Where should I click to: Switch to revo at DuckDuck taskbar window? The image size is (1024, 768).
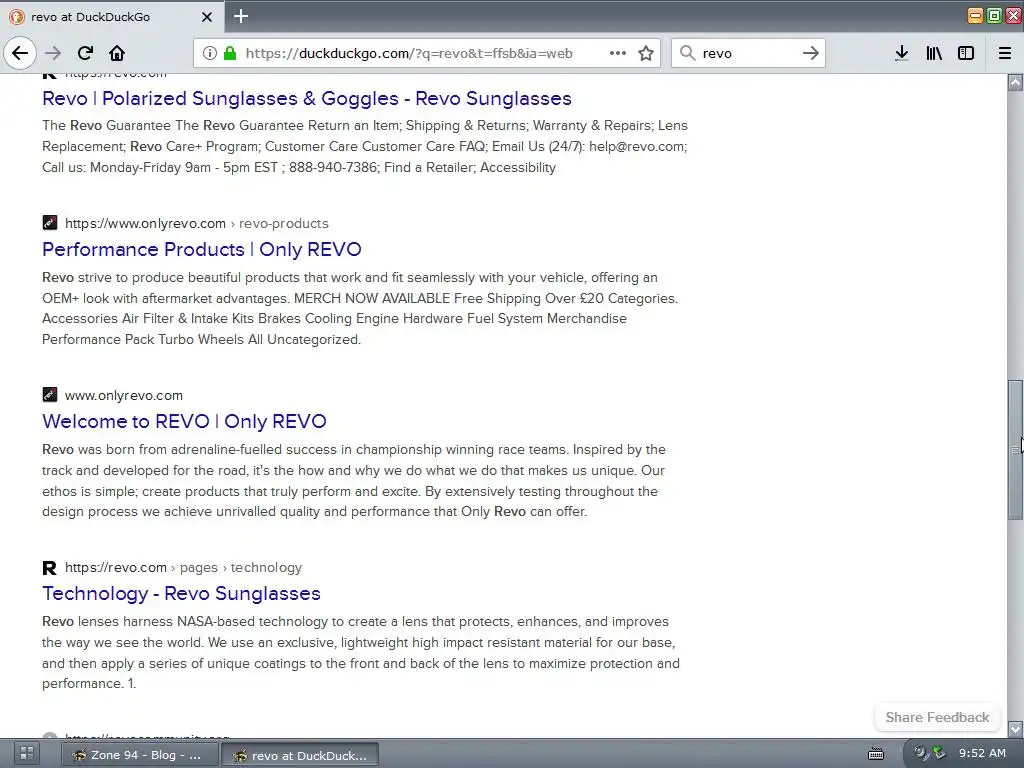(300, 755)
